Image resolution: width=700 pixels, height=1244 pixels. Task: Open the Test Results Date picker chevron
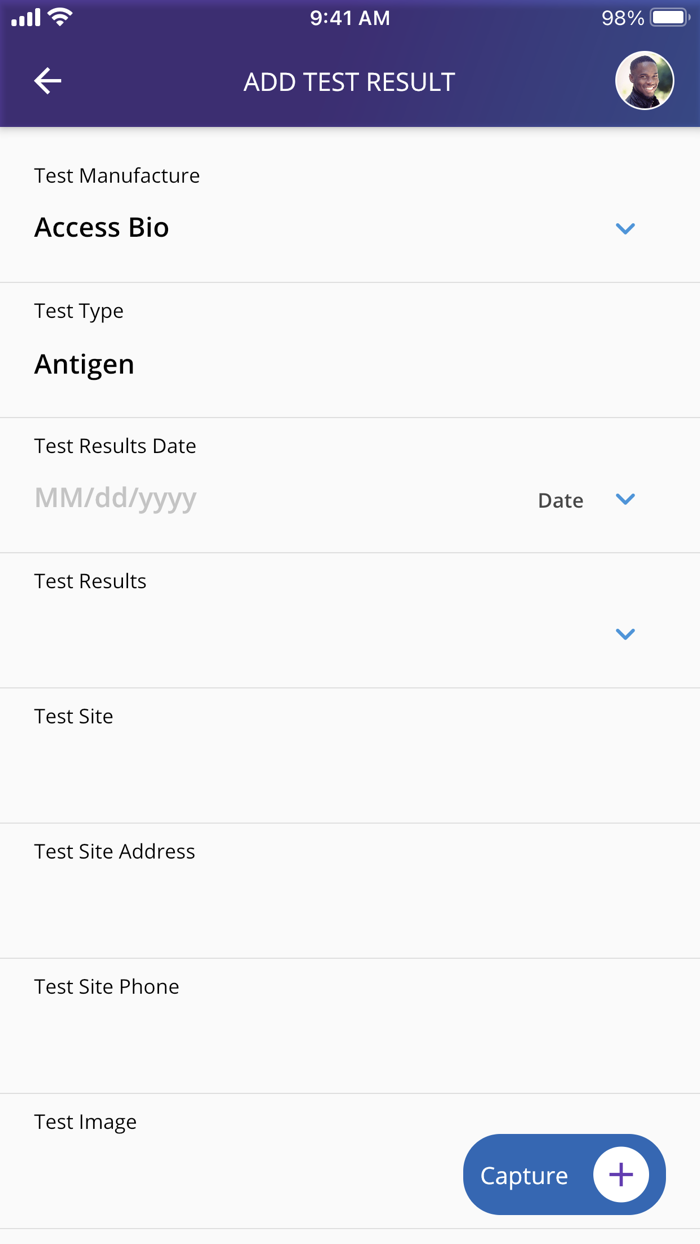pyautogui.click(x=625, y=499)
